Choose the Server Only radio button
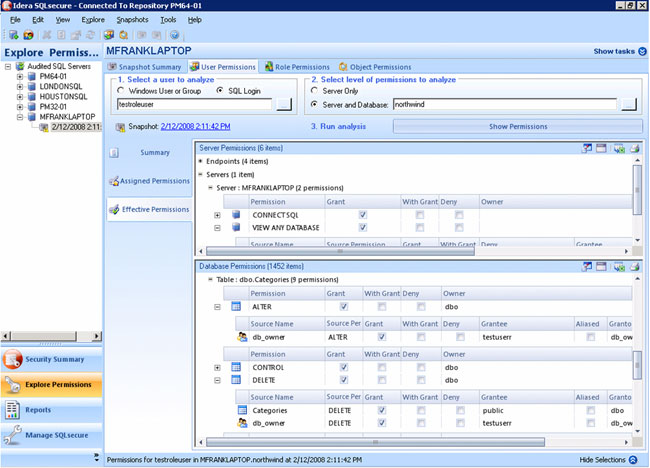 [315, 90]
